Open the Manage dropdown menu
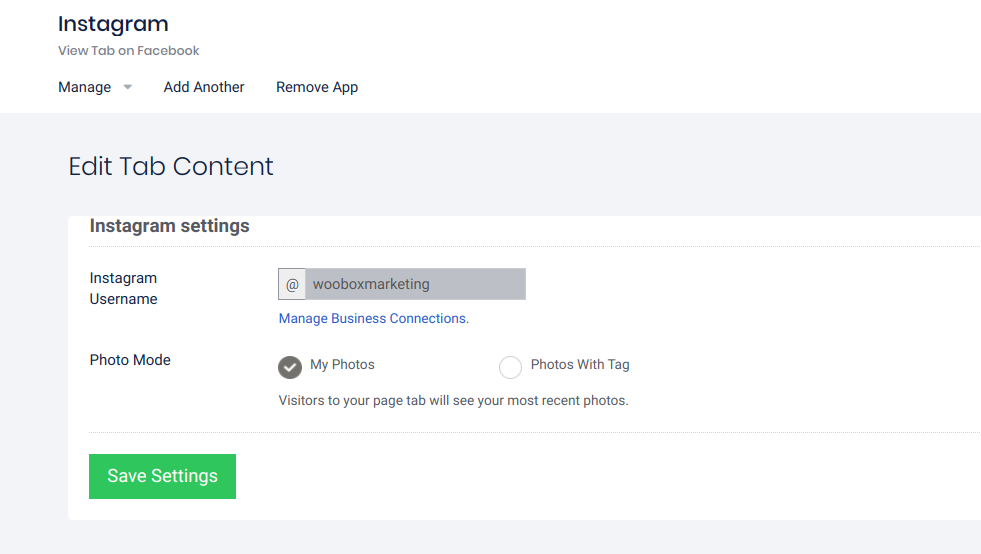 click(x=85, y=87)
